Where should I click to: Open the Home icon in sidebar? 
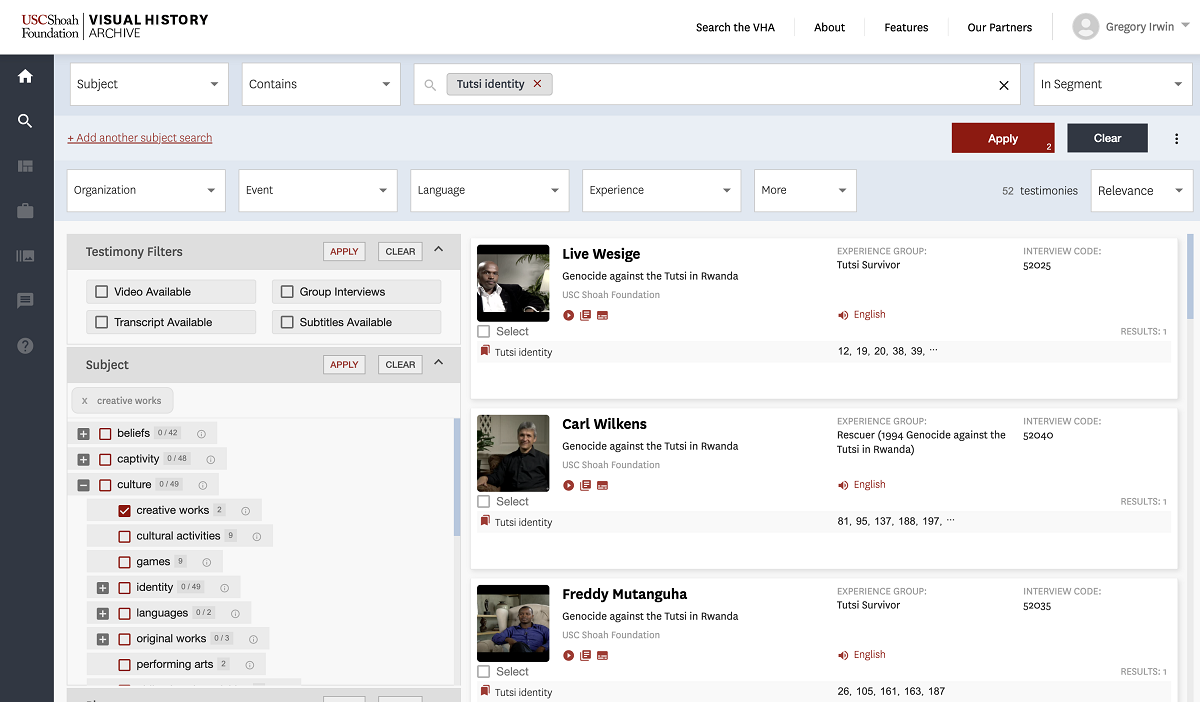click(x=25, y=76)
